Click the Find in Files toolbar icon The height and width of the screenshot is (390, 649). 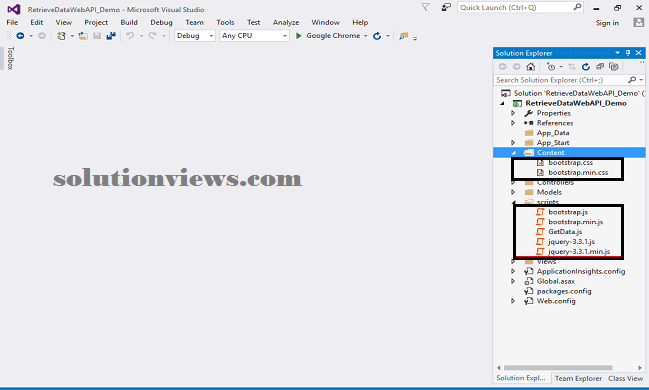coord(403,36)
